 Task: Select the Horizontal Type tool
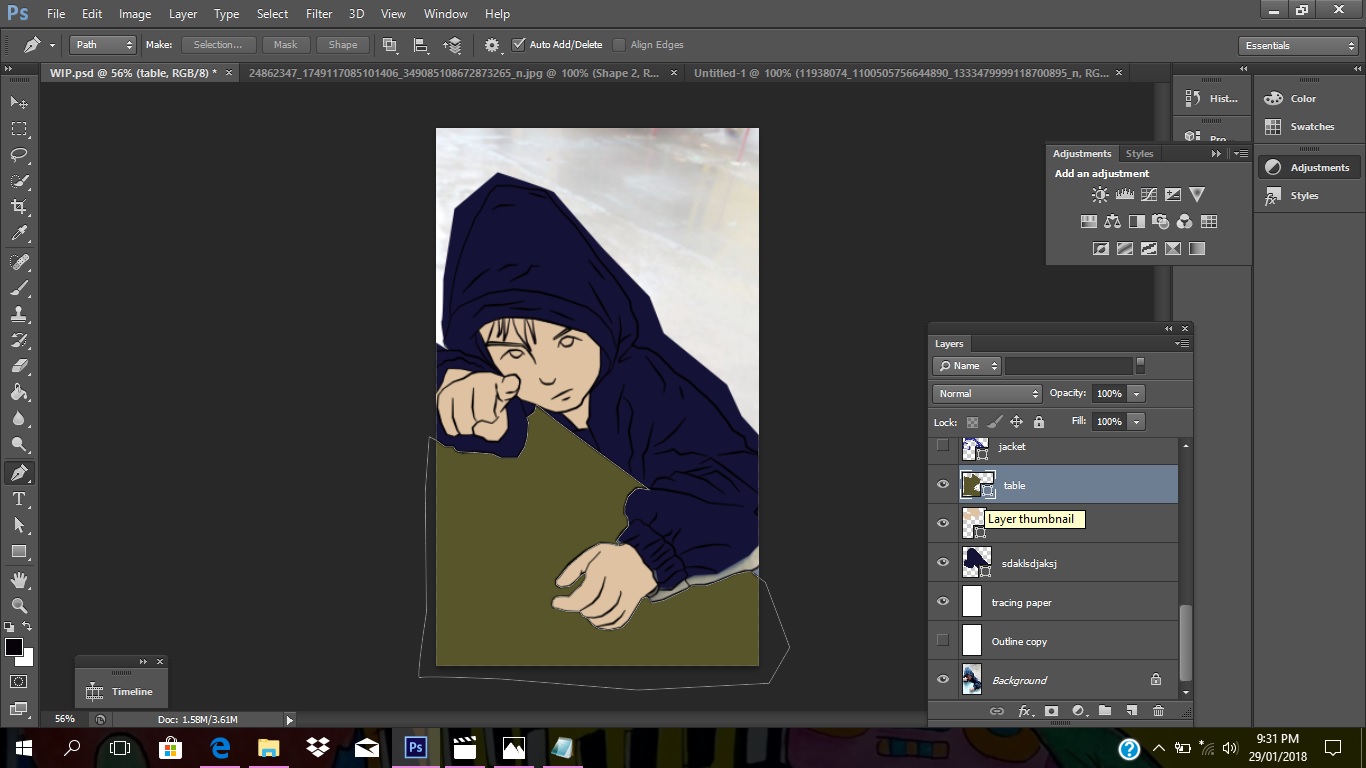coord(19,499)
